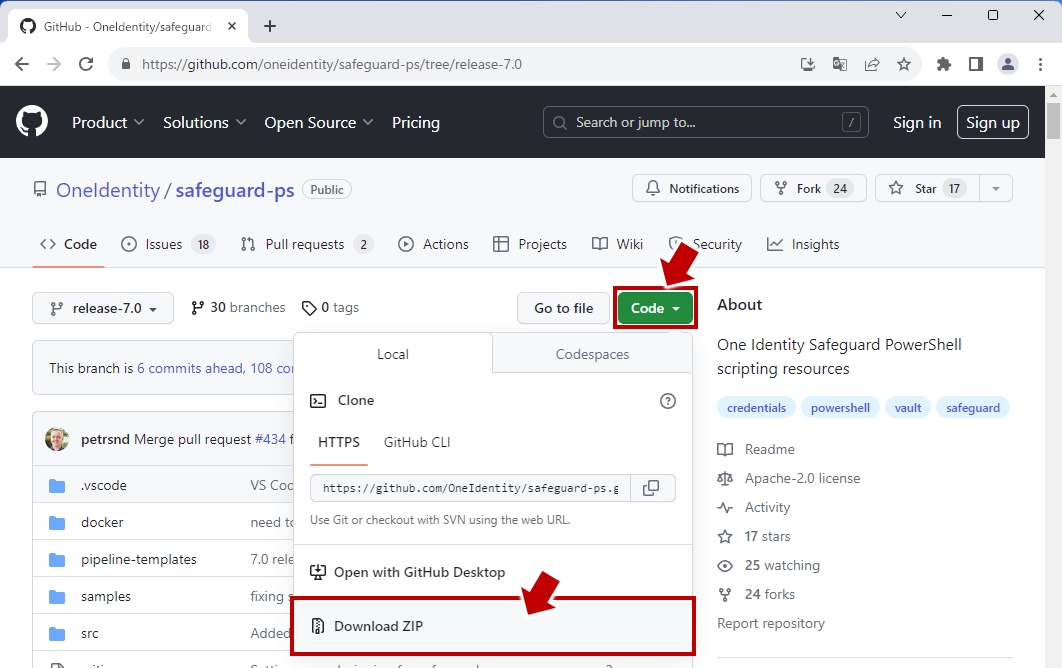Click the .vscode folder icon
This screenshot has height=668, width=1062.
tap(57, 486)
